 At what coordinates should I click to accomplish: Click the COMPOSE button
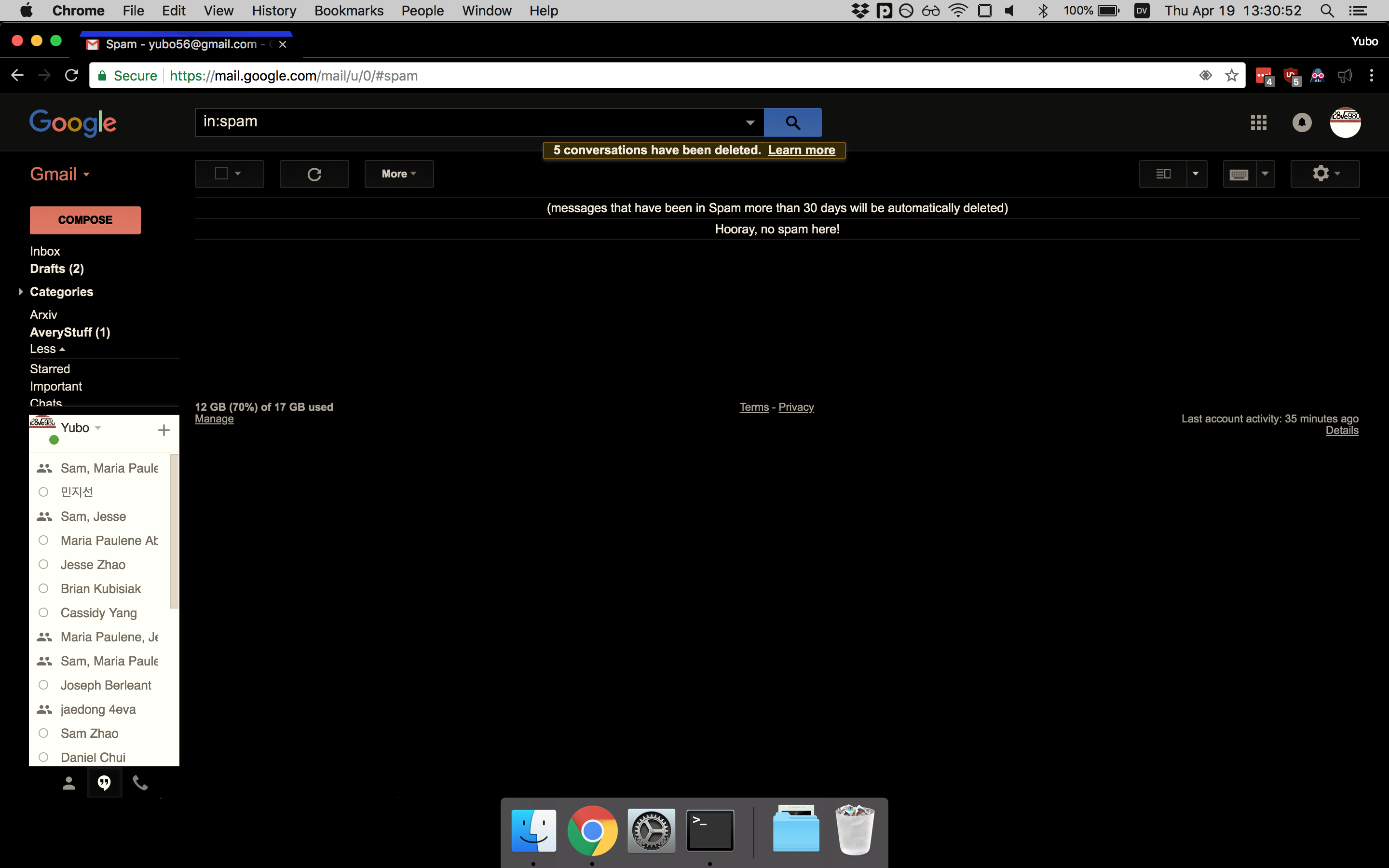click(85, 220)
